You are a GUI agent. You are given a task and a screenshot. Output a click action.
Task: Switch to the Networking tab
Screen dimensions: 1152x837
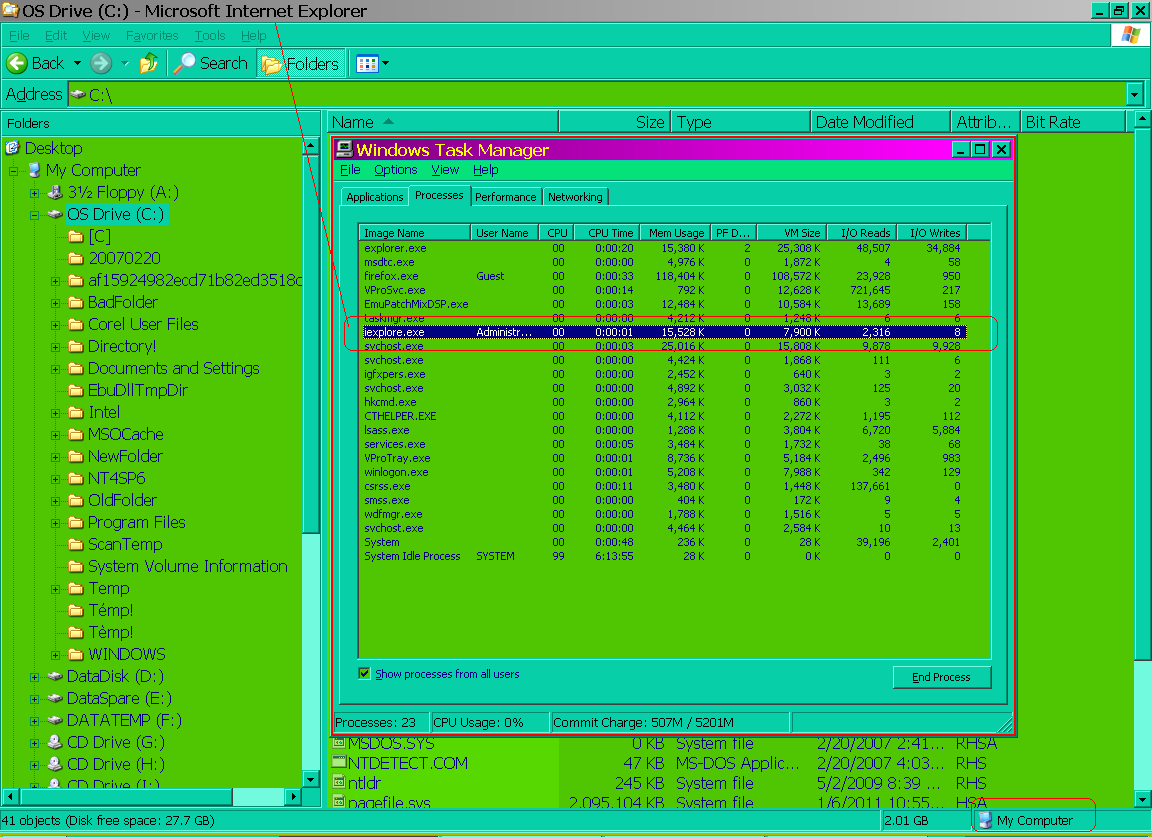575,197
